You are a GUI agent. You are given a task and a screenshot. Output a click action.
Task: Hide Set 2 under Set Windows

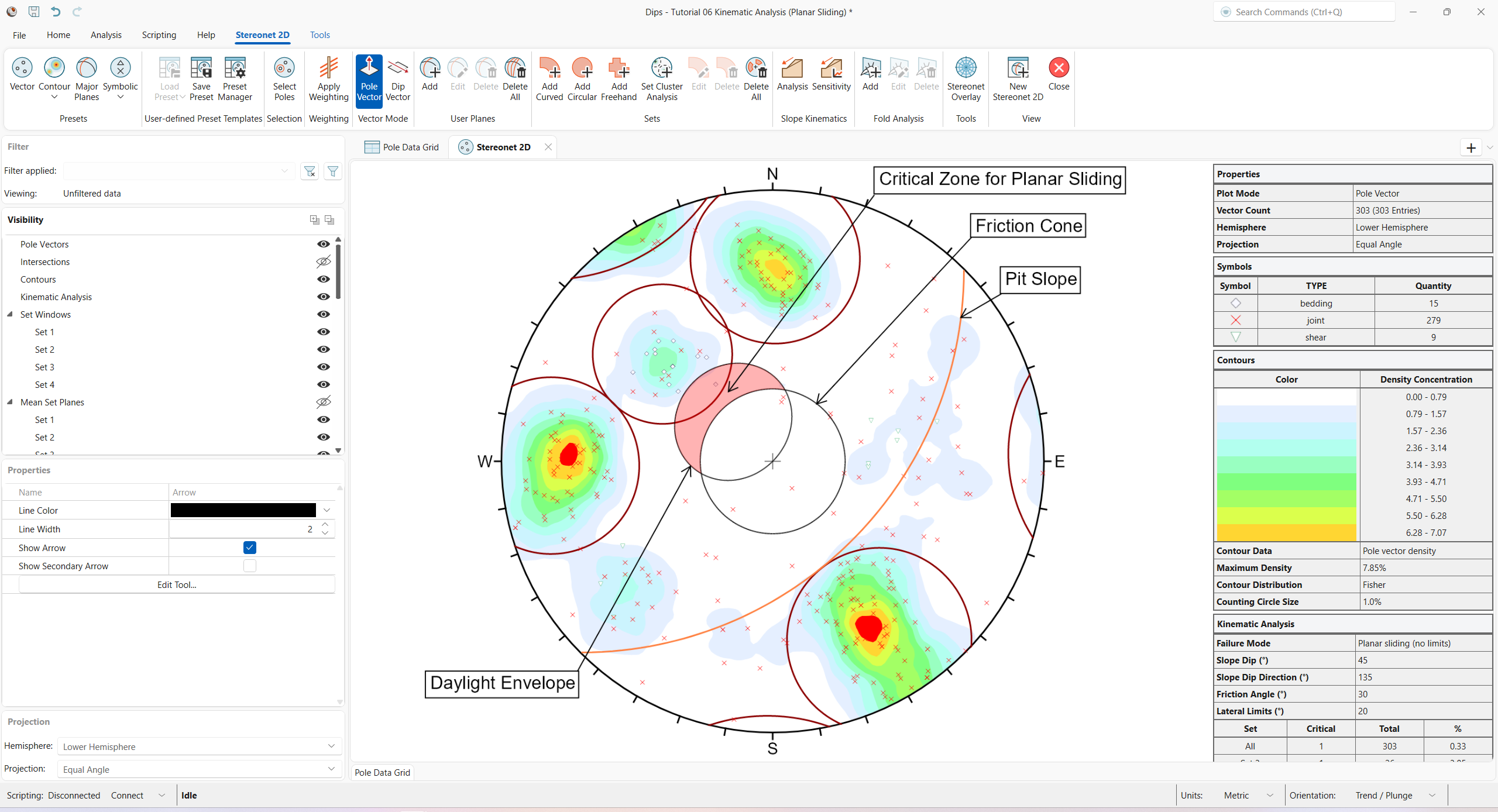tap(323, 349)
